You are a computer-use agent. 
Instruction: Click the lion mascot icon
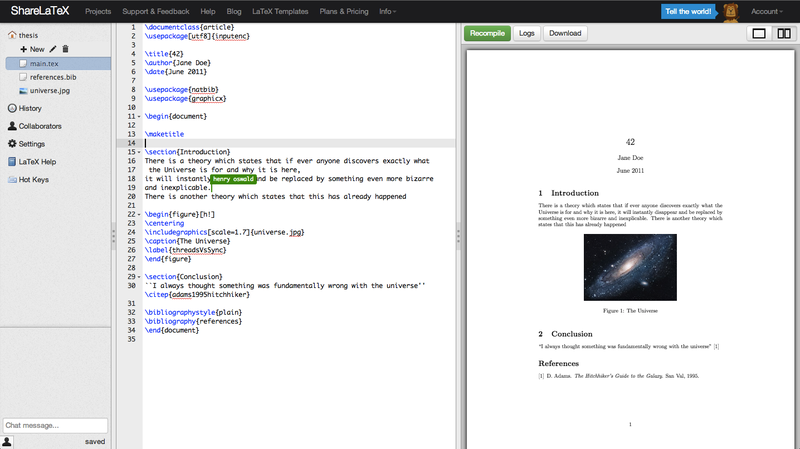pos(731,12)
